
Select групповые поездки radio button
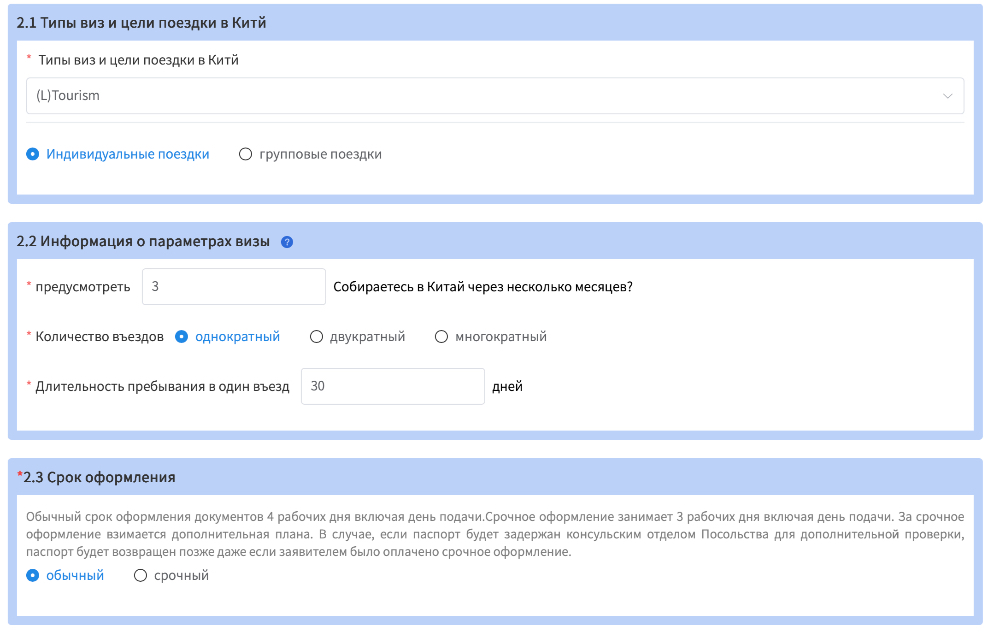(246, 154)
